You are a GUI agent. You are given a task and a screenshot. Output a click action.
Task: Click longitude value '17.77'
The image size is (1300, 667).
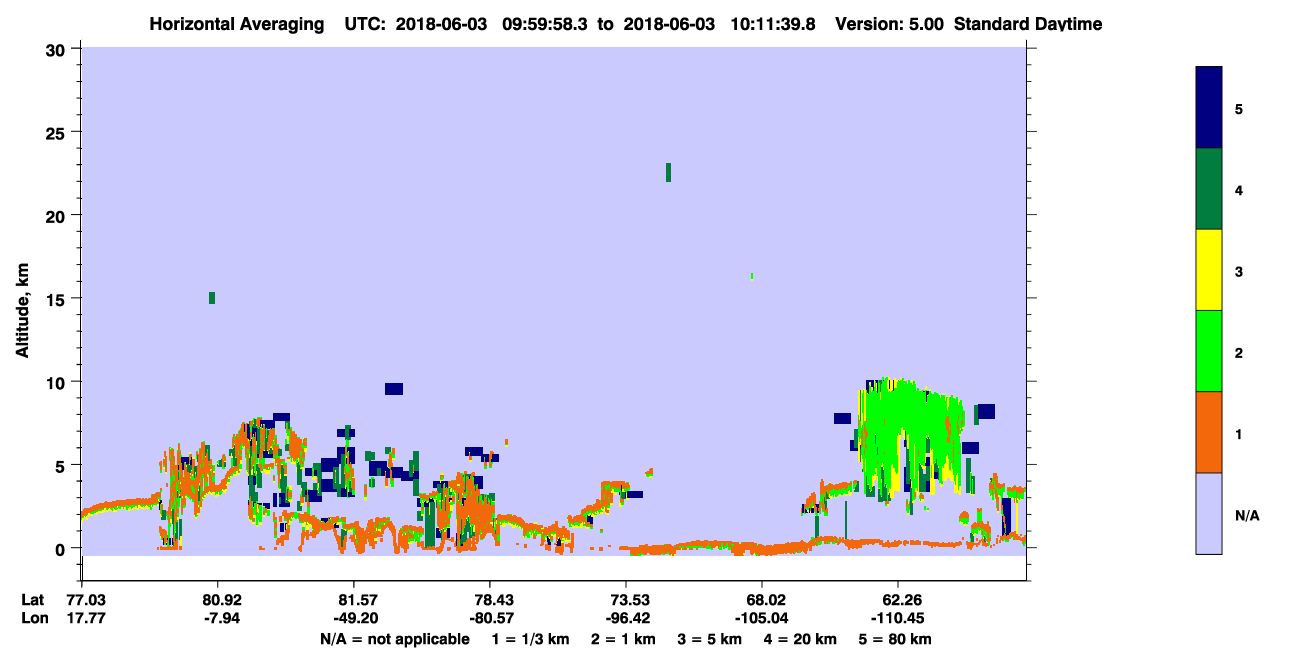pos(85,618)
